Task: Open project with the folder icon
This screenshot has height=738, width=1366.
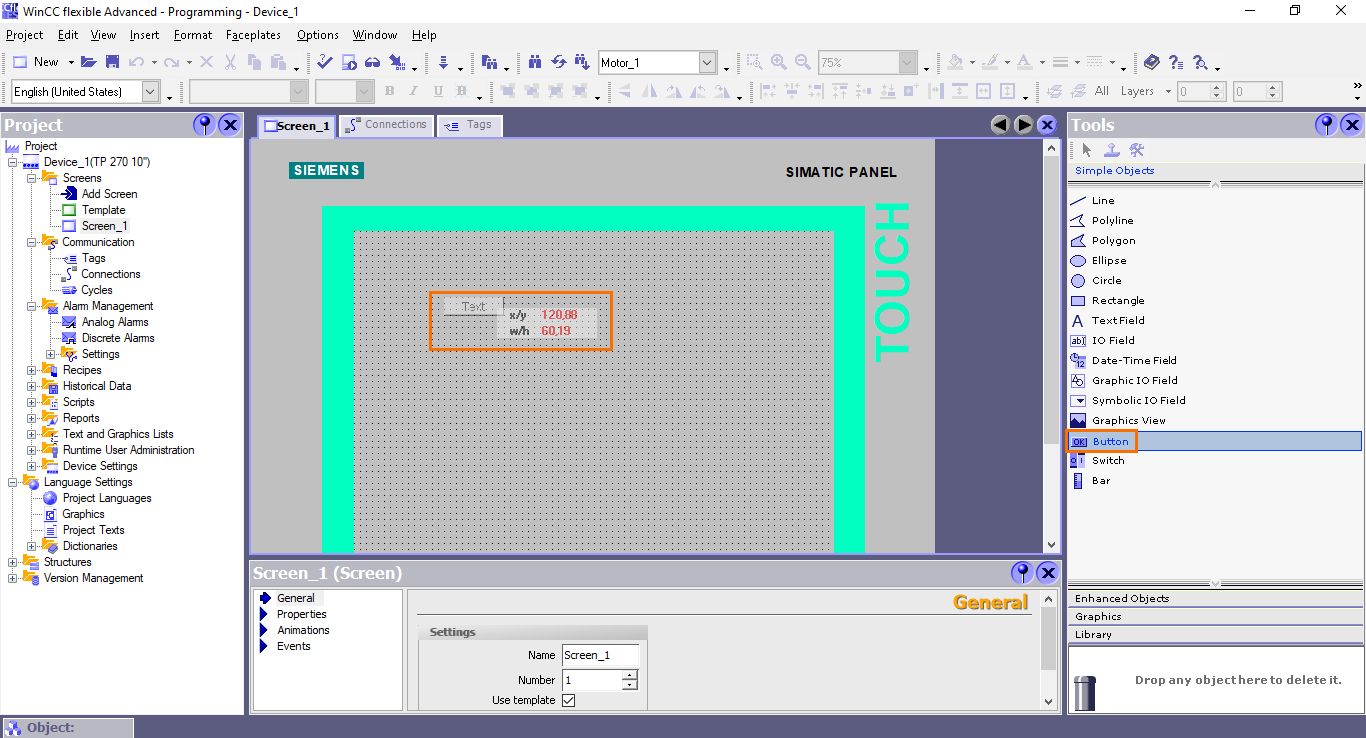Action: click(89, 62)
